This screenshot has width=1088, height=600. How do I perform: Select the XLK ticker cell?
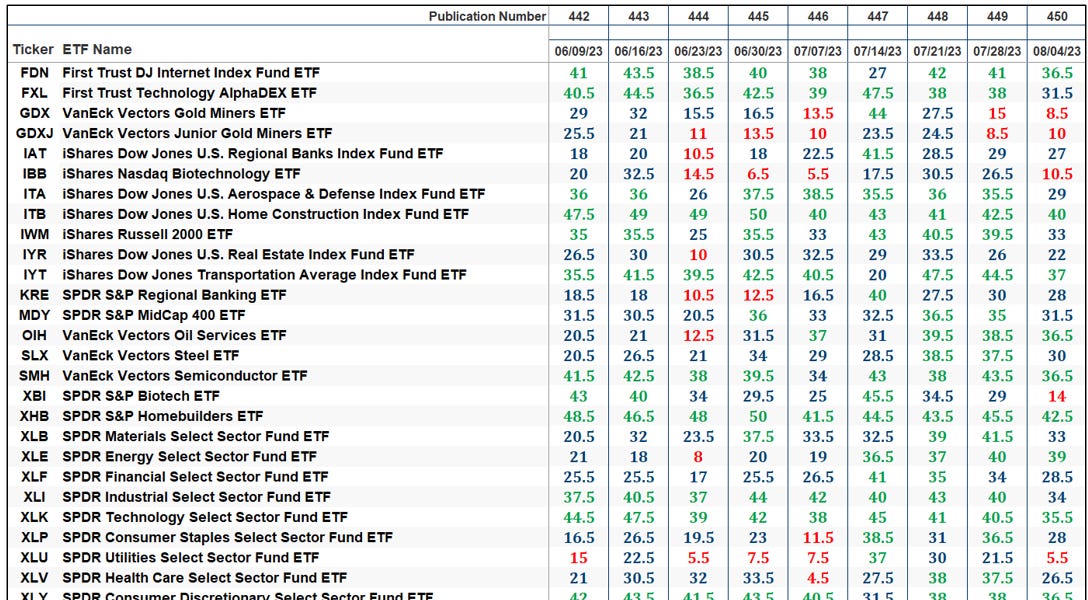[x=34, y=517]
